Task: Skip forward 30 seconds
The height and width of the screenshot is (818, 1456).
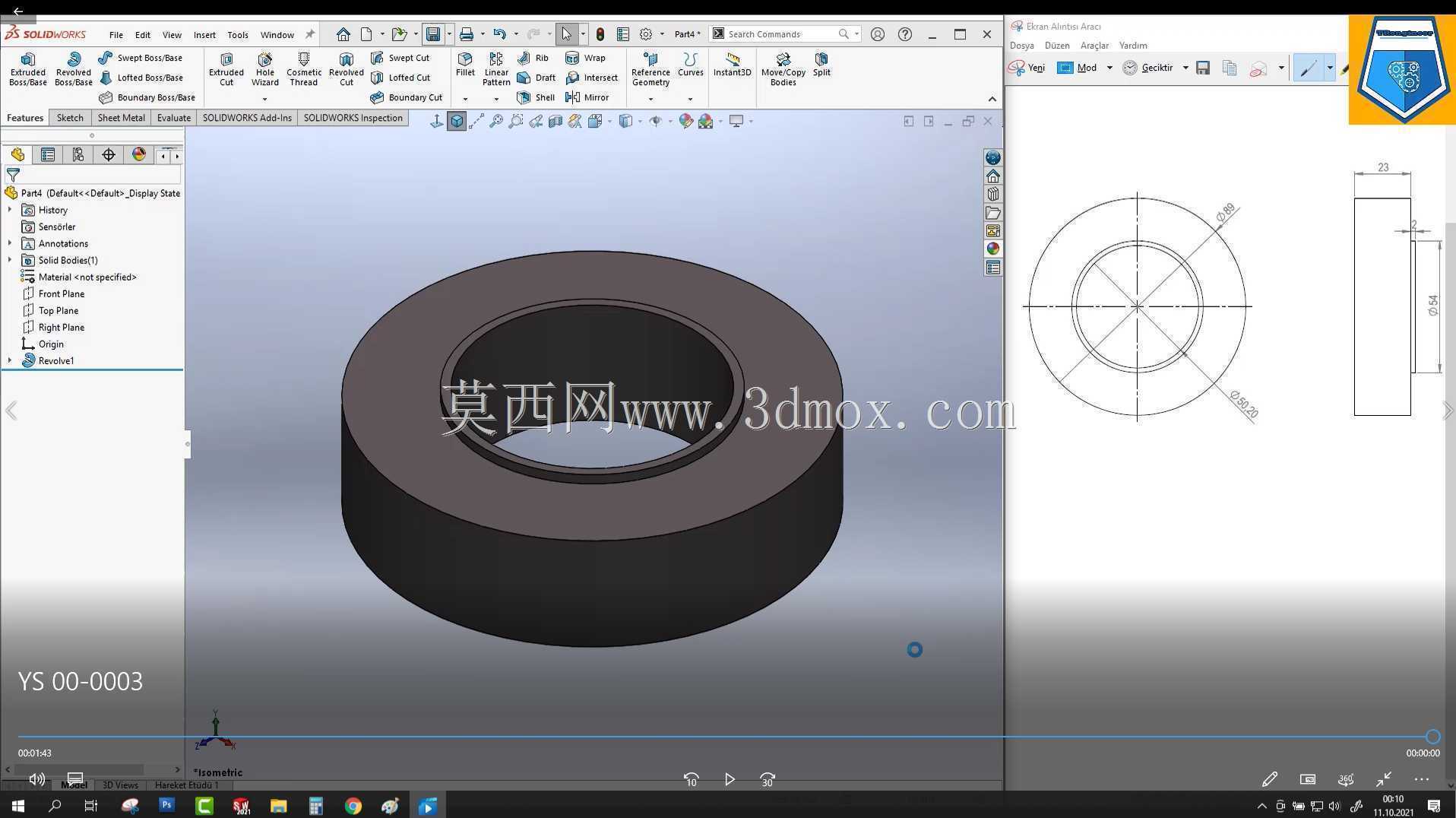Action: (768, 779)
